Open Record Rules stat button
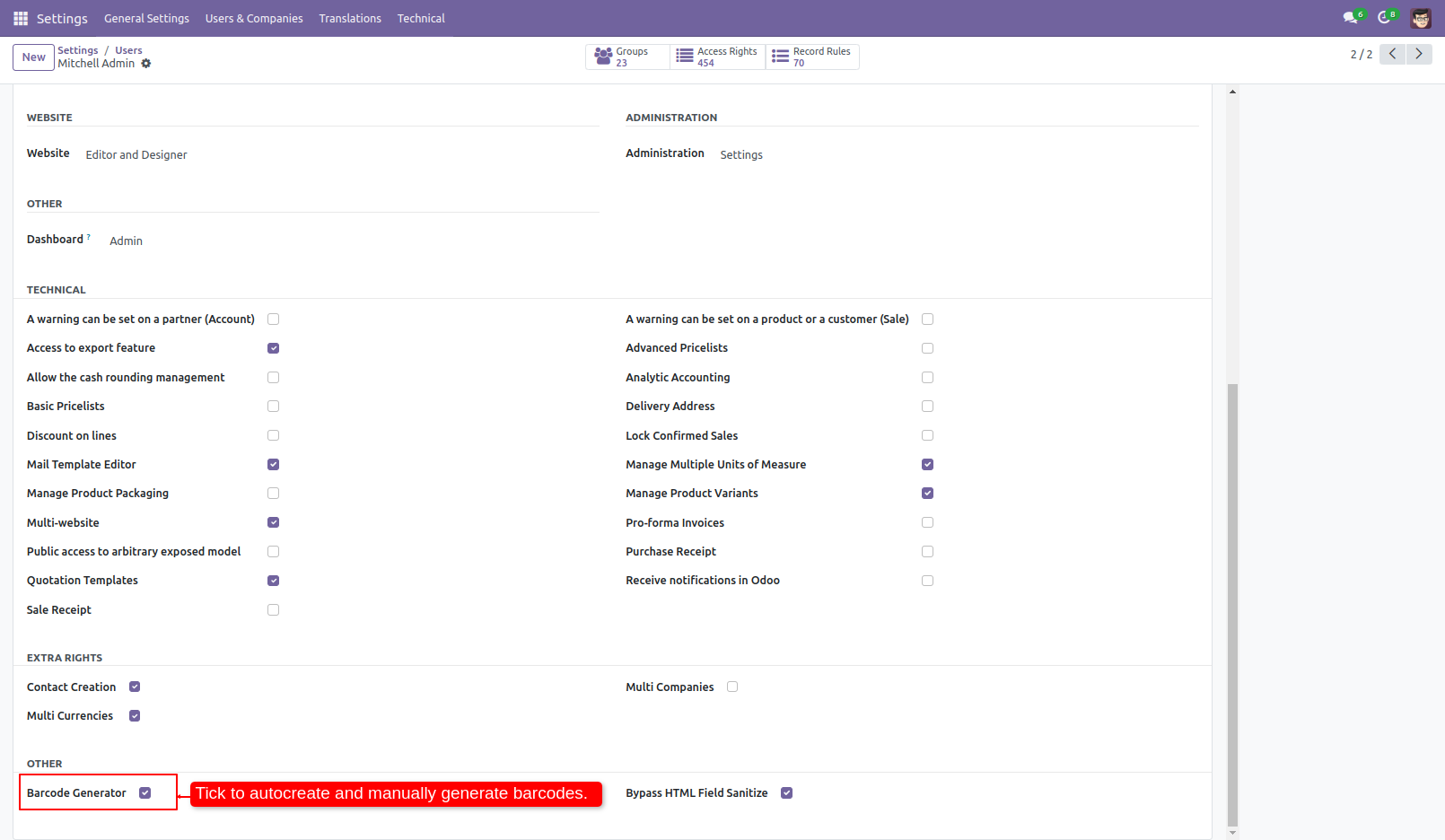Screen dimensions: 1445x840 pyautogui.click(x=812, y=57)
